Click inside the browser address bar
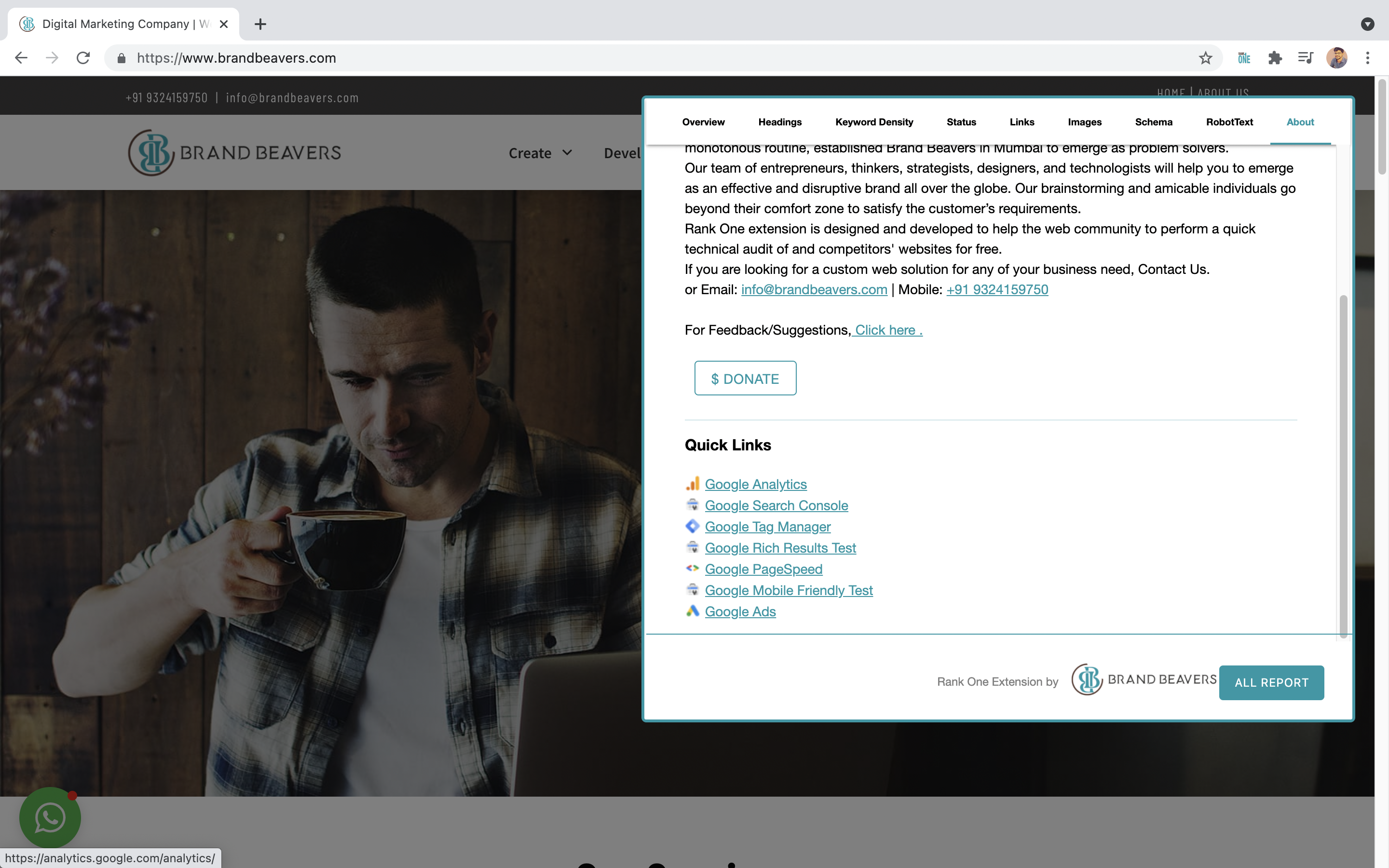 point(402,57)
